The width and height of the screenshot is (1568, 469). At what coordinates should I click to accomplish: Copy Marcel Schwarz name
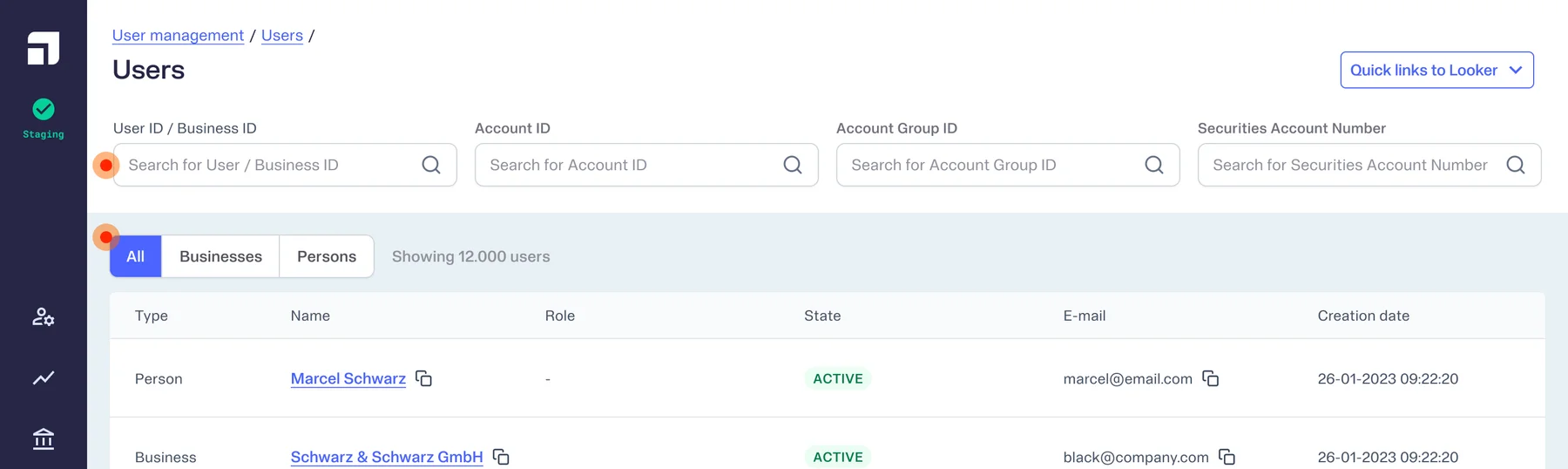(424, 378)
